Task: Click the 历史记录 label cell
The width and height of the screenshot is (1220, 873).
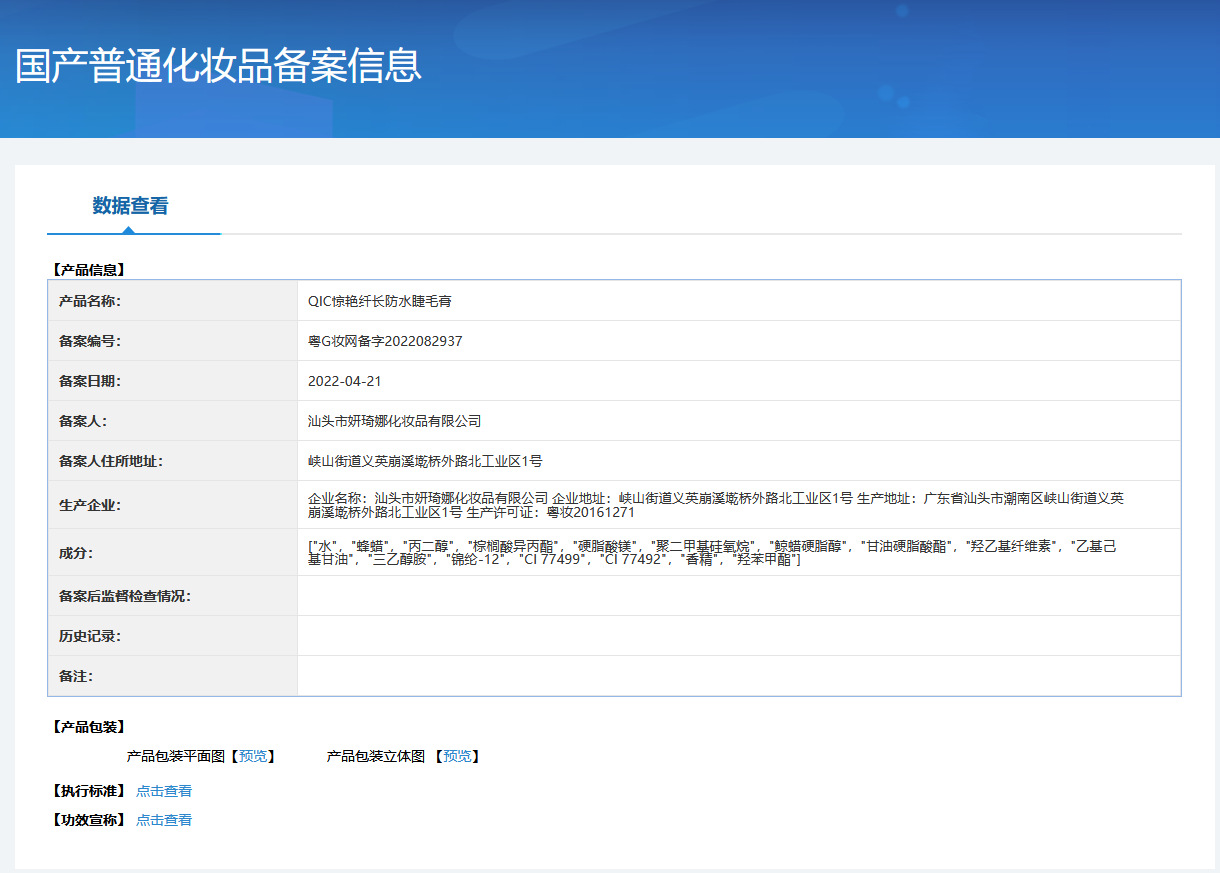Action: (x=173, y=636)
